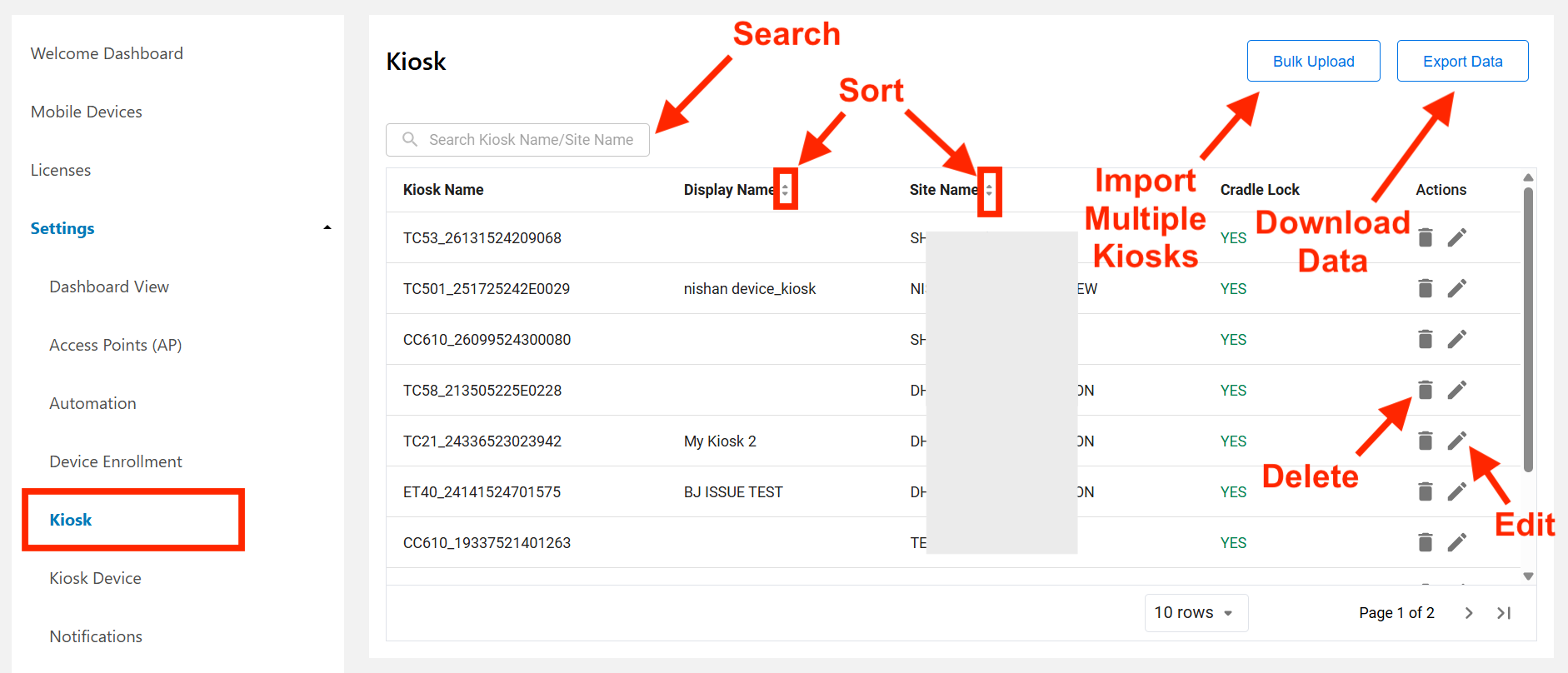1568x673 pixels.
Task: Edit the TC58_213505225E0228 kiosk entry
Action: 1456,391
